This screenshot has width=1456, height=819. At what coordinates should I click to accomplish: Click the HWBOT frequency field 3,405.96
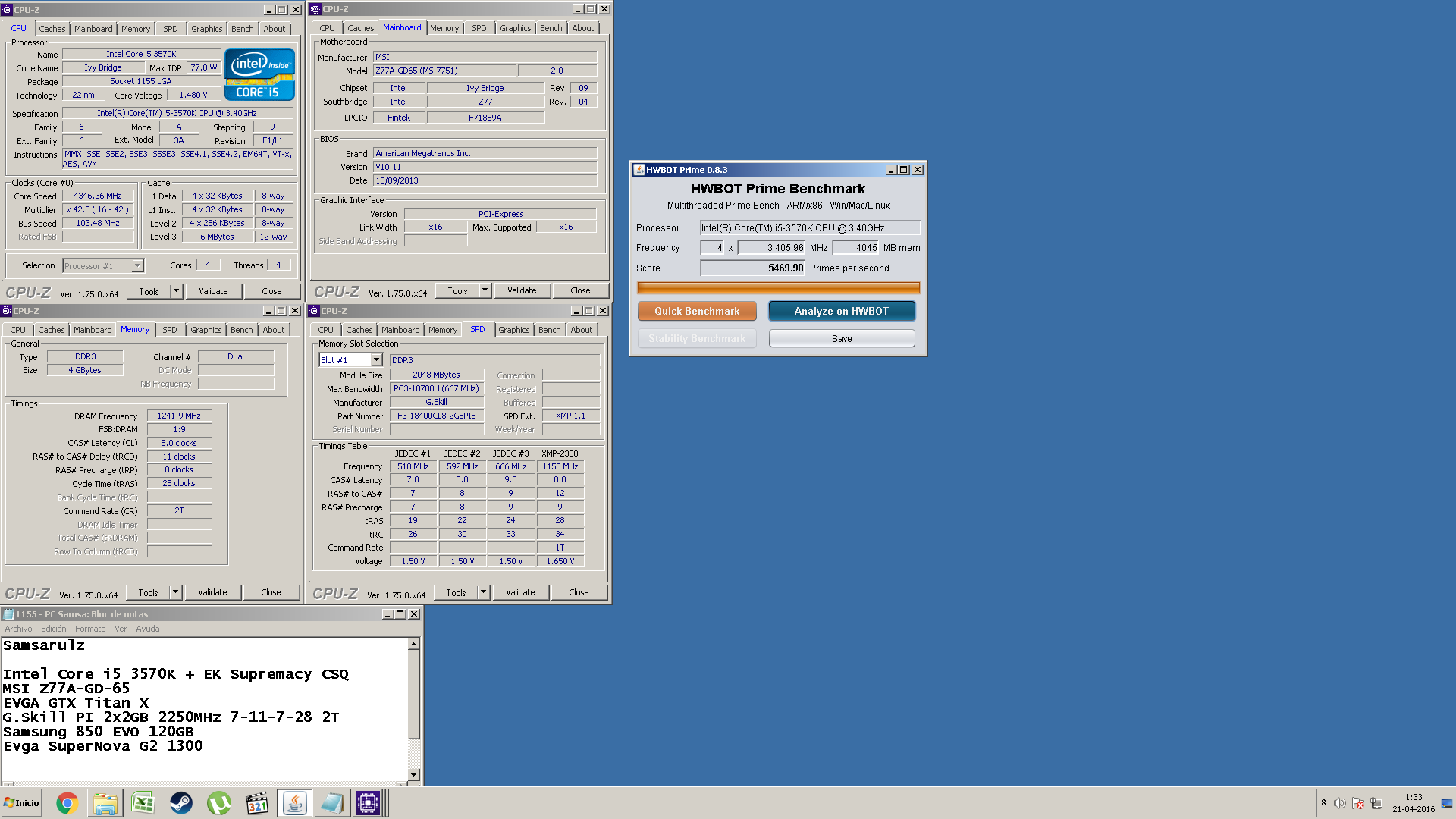coord(771,248)
